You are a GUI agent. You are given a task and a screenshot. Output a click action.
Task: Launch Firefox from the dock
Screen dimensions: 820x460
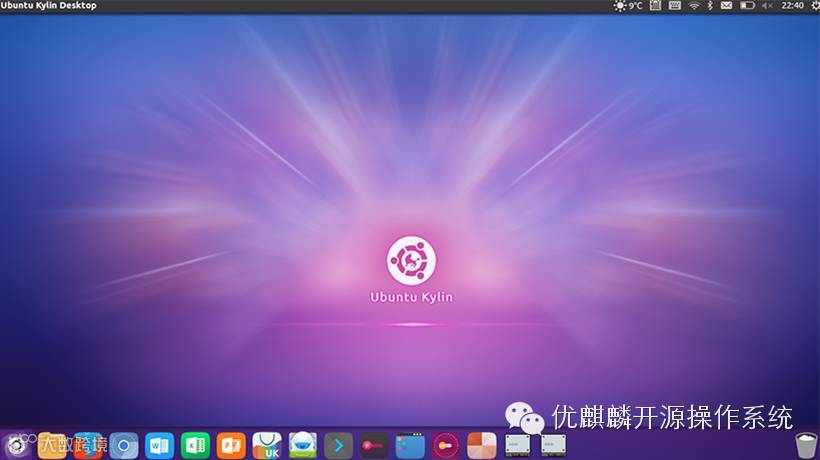click(88, 446)
